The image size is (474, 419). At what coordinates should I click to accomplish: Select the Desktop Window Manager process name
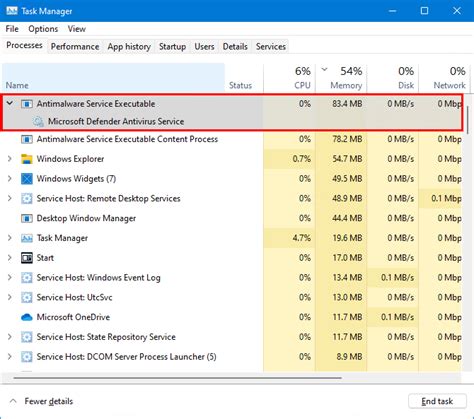click(86, 218)
